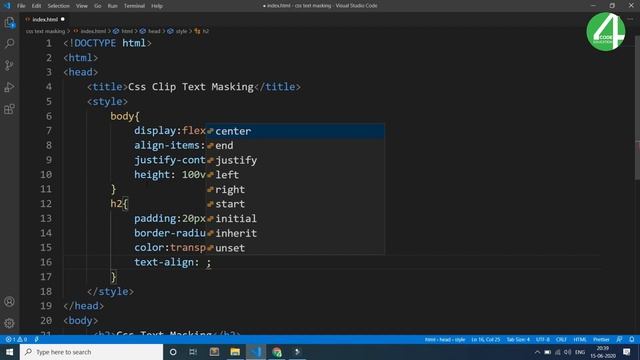Select 'inherit' autocomplete suggestion
Viewport: 640px width, 360px height.
click(295, 233)
